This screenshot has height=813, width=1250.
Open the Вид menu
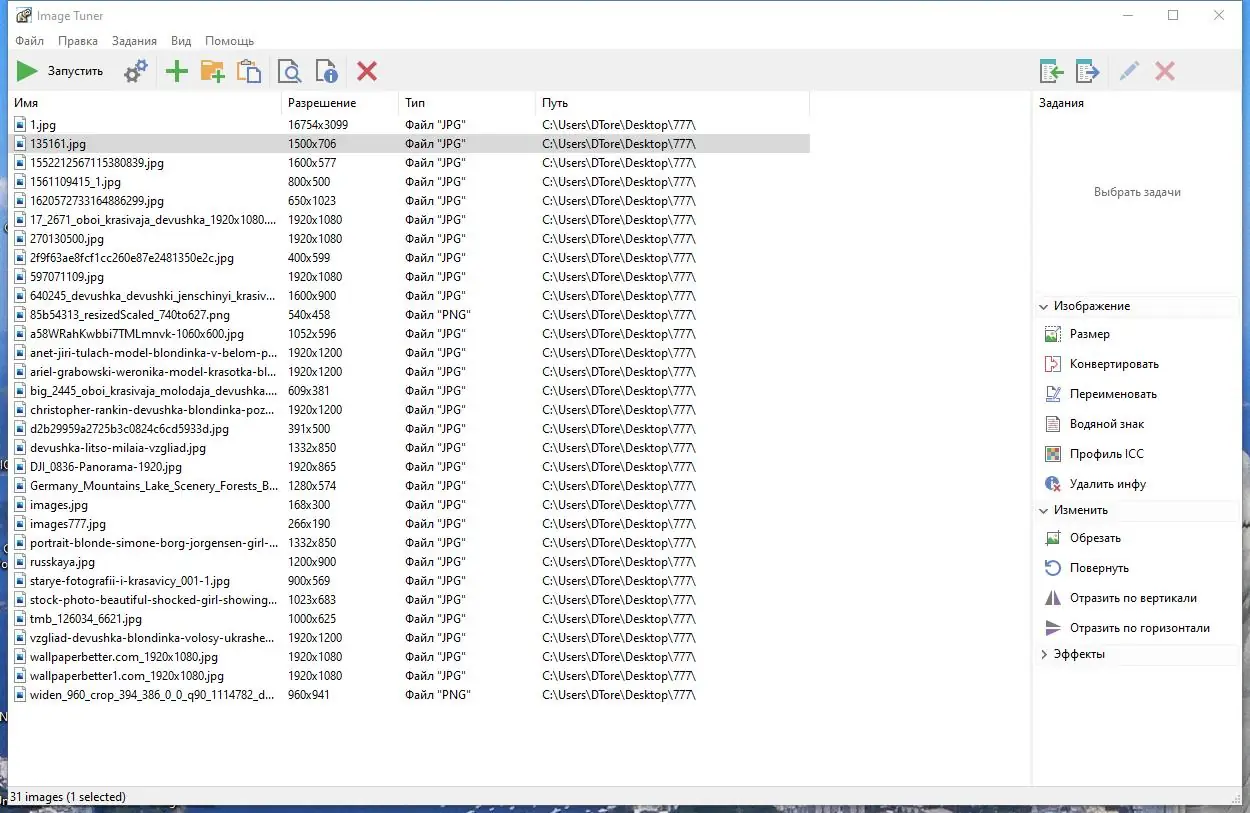181,41
